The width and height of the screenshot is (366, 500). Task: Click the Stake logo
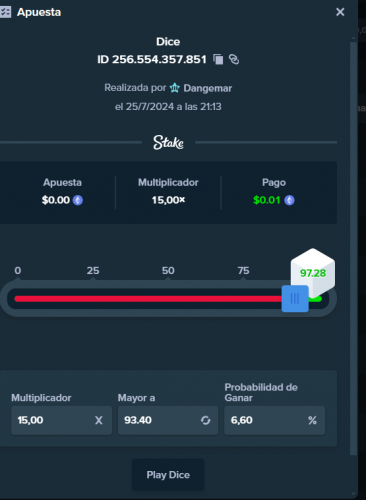tap(168, 142)
